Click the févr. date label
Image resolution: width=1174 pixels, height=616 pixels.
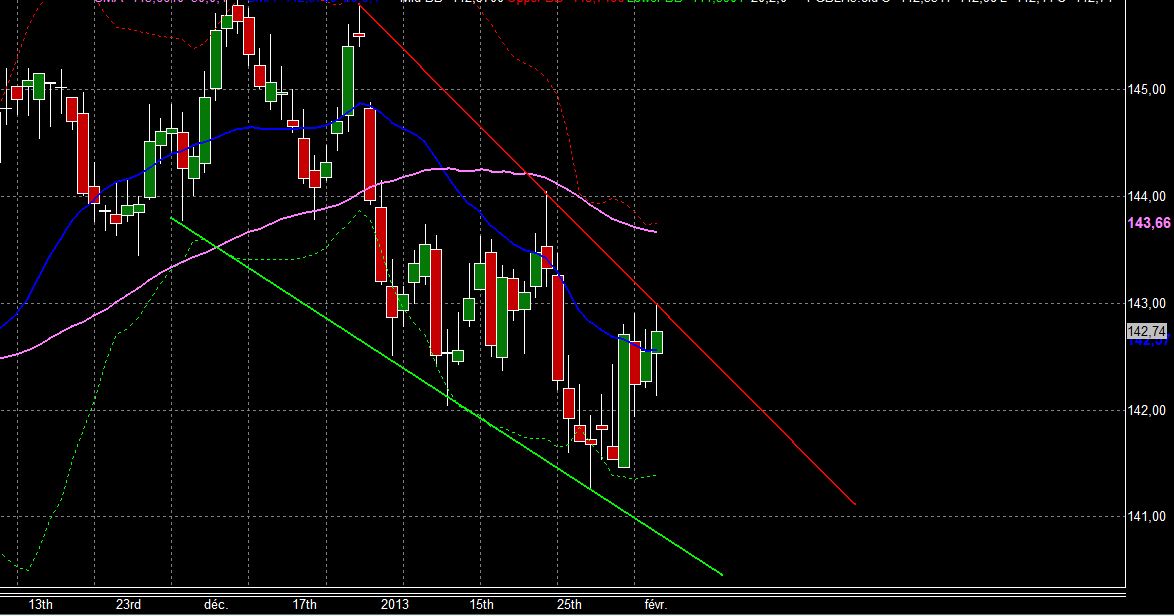tap(656, 604)
